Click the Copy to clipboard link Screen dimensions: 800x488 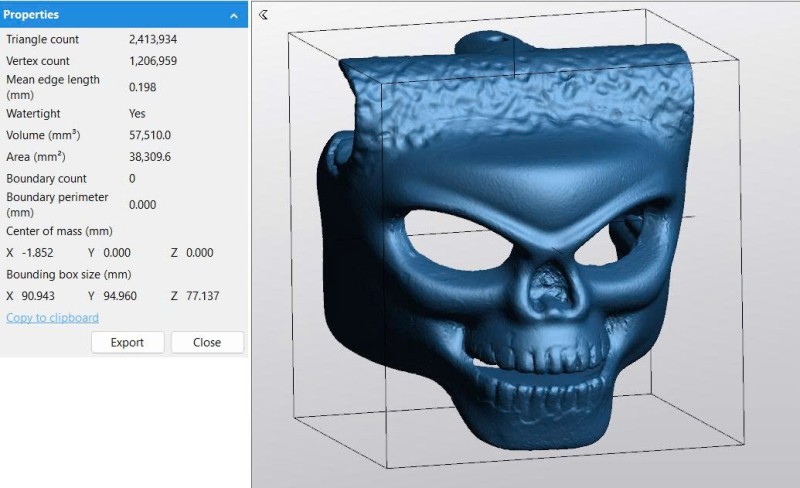pyautogui.click(x=52, y=318)
